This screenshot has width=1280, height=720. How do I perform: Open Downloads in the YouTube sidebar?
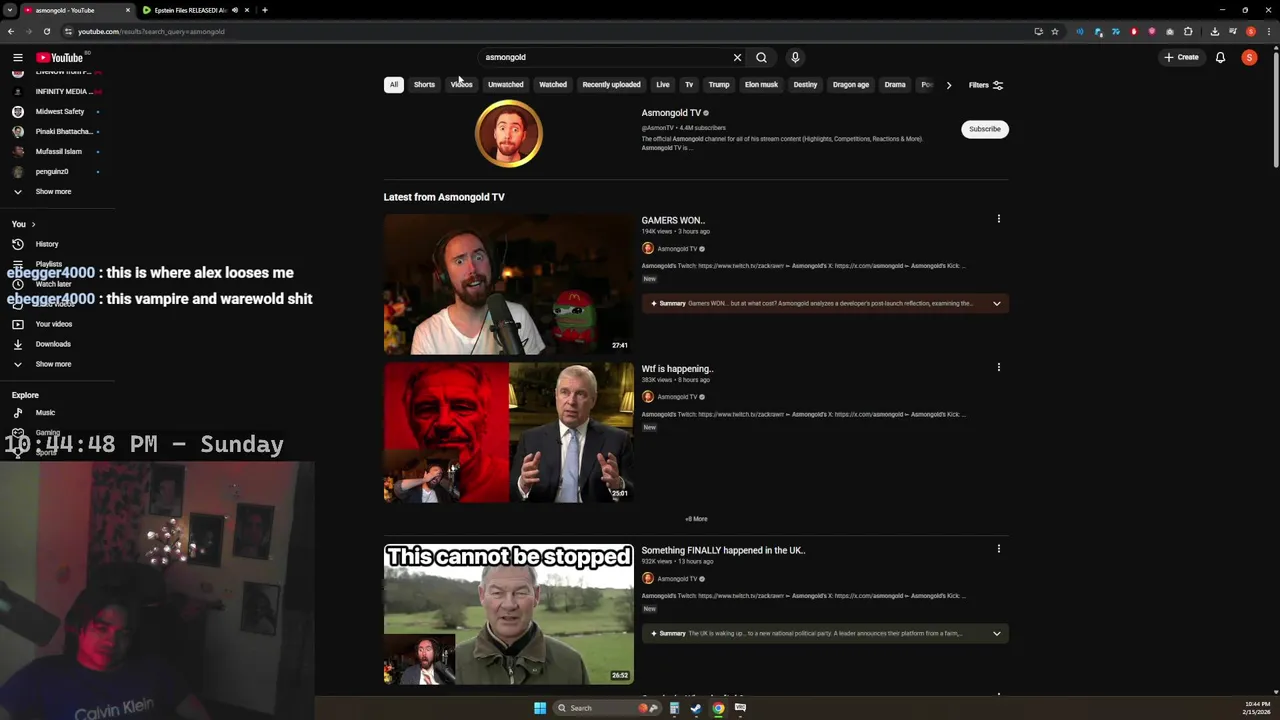[53, 344]
